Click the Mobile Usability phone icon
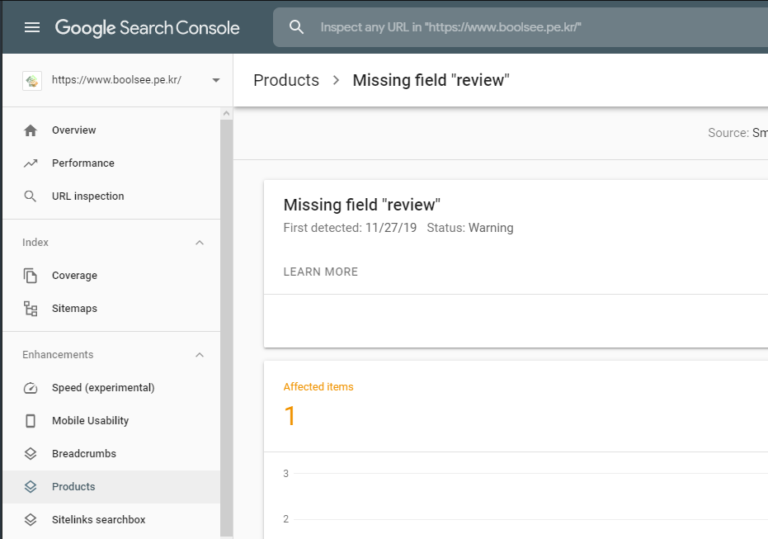The image size is (768, 539). tap(30, 421)
